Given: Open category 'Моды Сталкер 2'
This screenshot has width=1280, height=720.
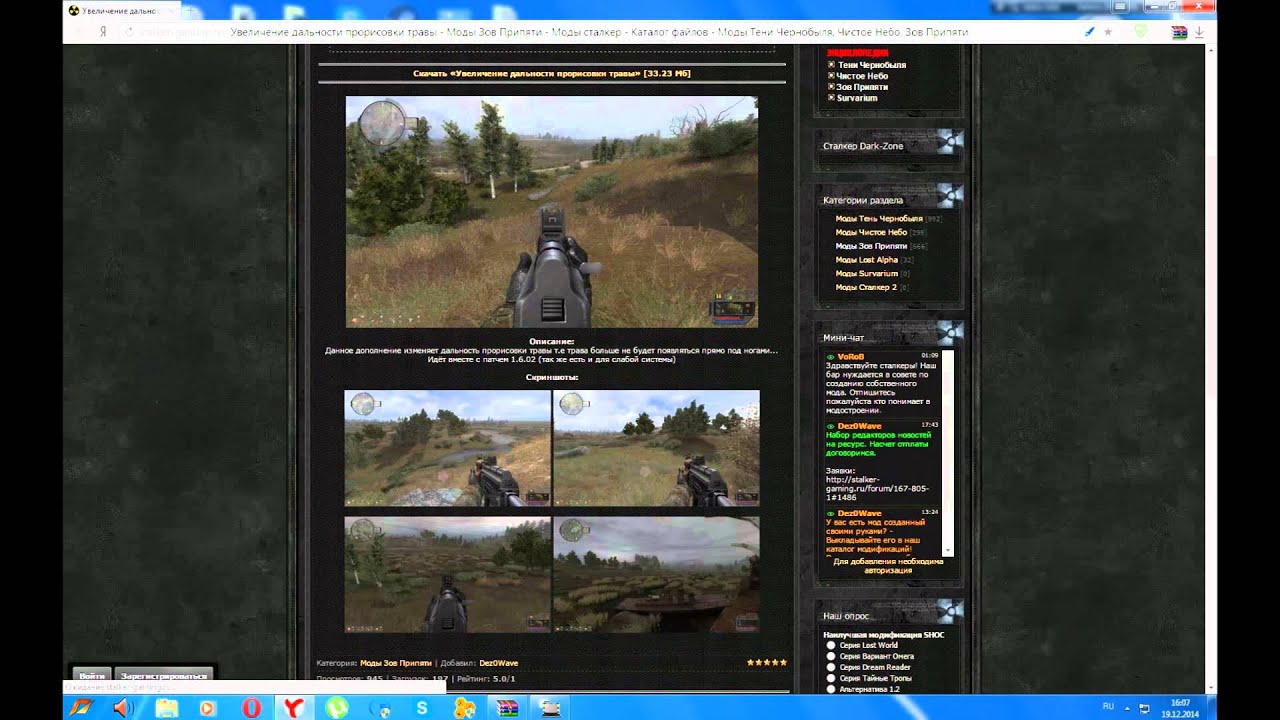Looking at the screenshot, I should [865, 288].
